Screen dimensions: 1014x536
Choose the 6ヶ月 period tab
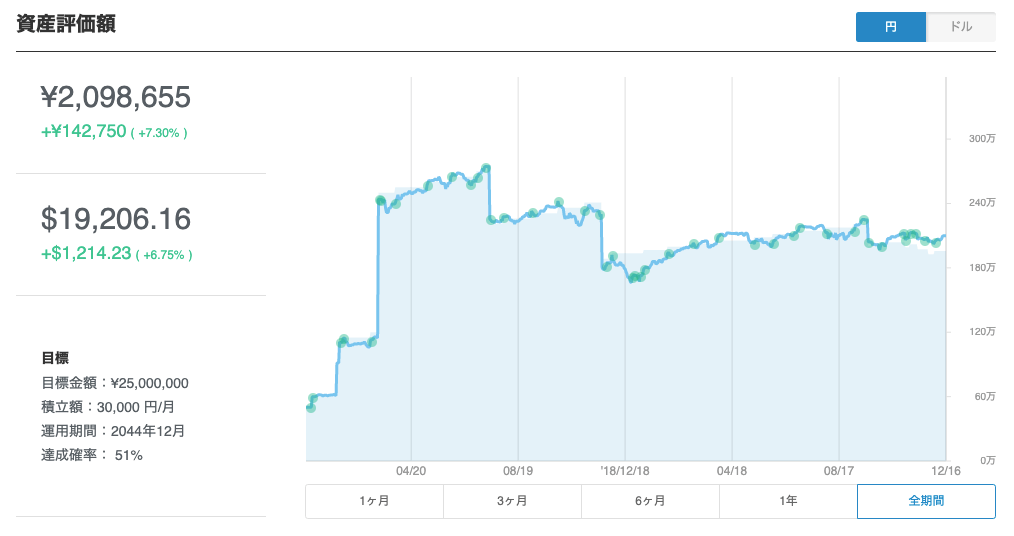pyautogui.click(x=650, y=501)
